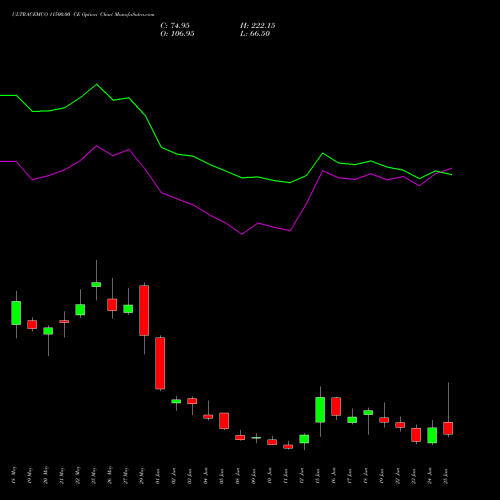Image resolution: width=500 pixels, height=500 pixels.
Task: Click the 05 Jun date label
Action: click(222, 476)
